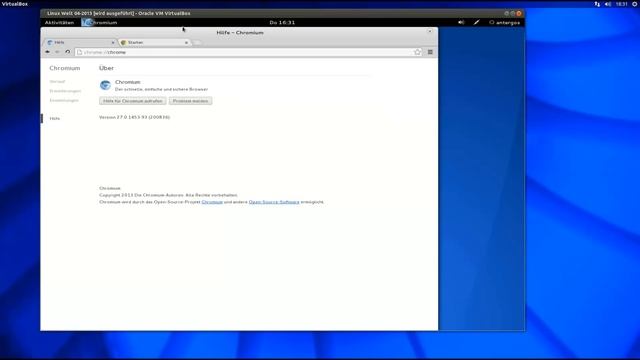
Task: Open the host power/settings gear icon
Action: pyautogui.click(x=635, y=4)
